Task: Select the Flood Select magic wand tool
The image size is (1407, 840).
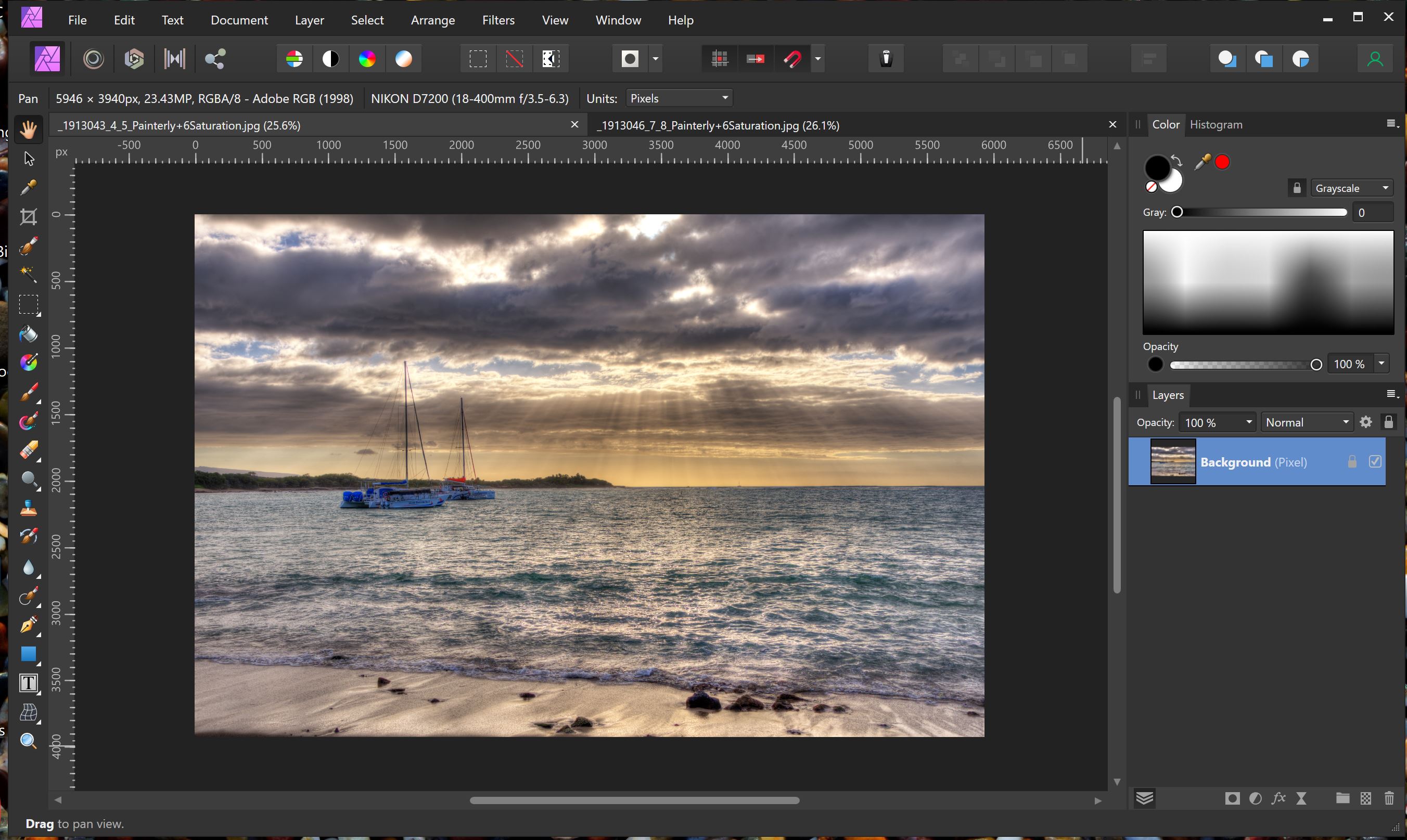Action: click(28, 275)
